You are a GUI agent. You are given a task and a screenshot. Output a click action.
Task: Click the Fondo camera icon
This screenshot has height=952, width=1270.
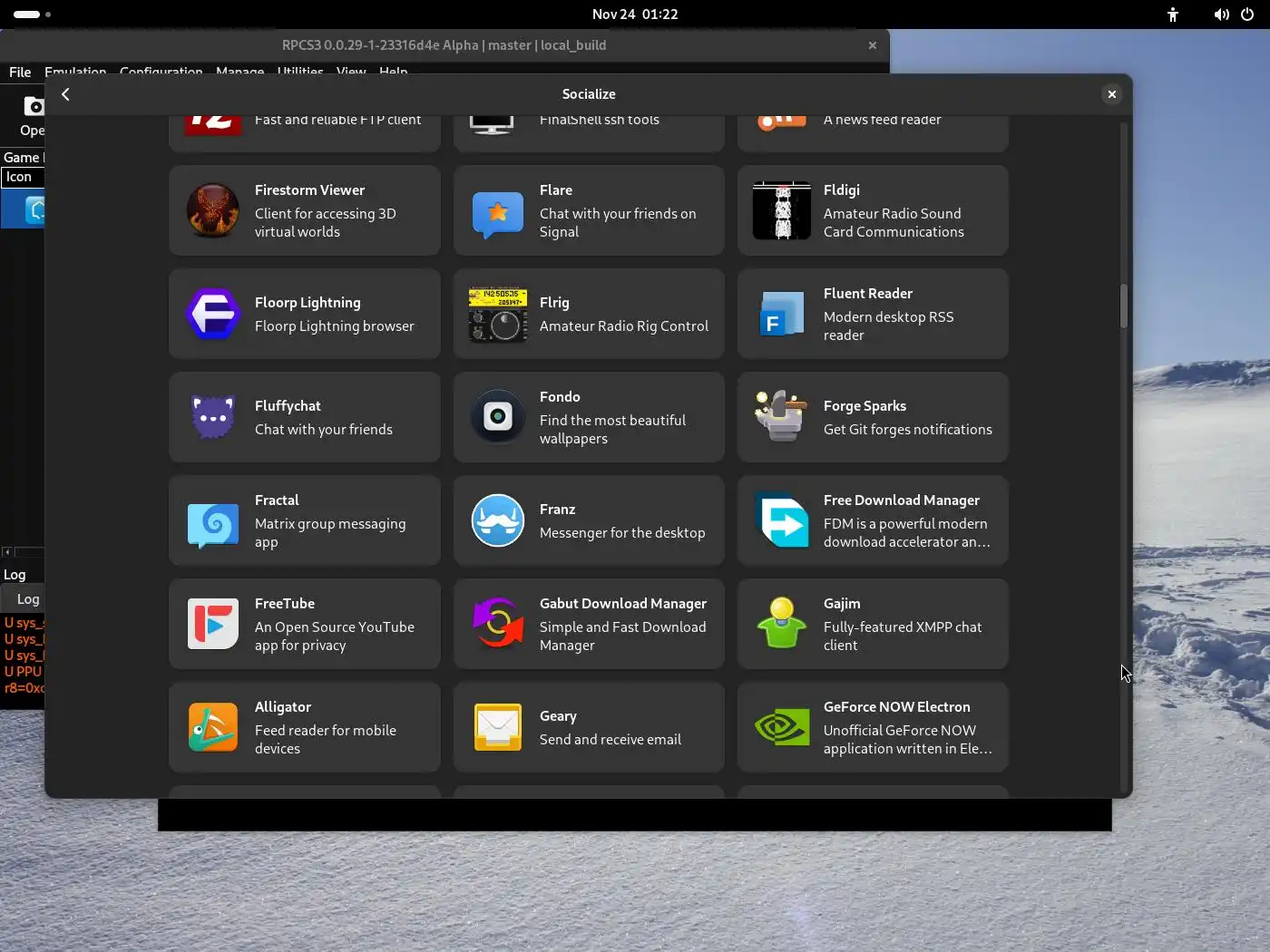pyautogui.click(x=498, y=417)
